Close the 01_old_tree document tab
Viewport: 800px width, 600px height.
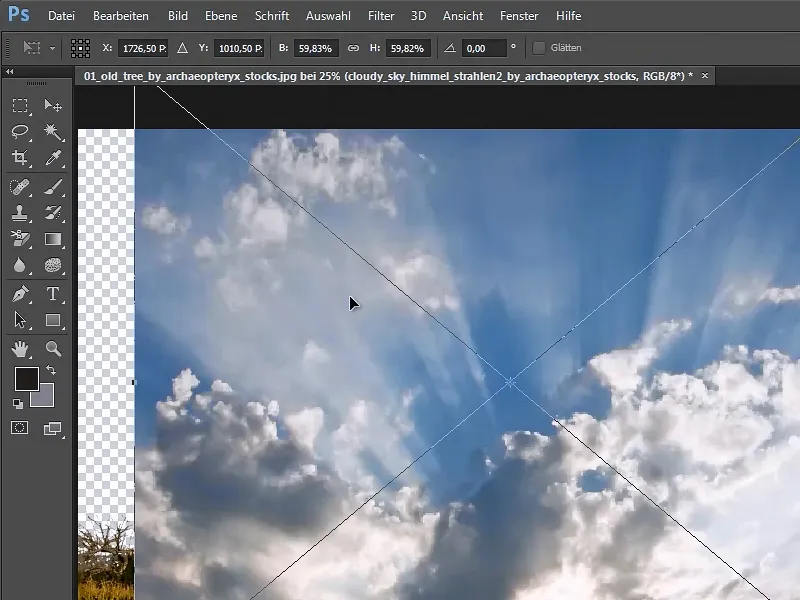pos(705,76)
